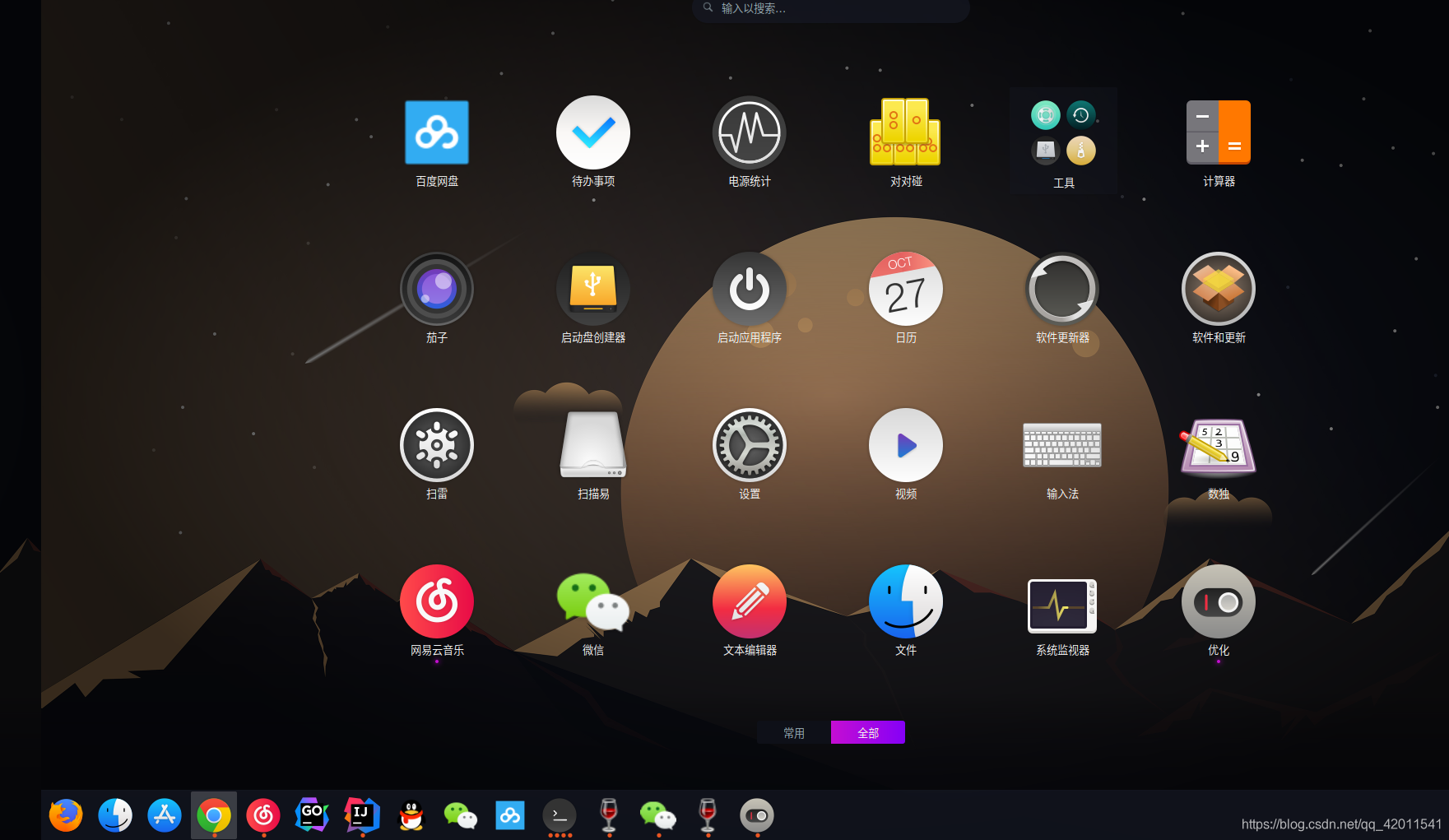Open Baidu Netdisk from the dock
Screen dimensions: 1449x840
[x=510, y=815]
